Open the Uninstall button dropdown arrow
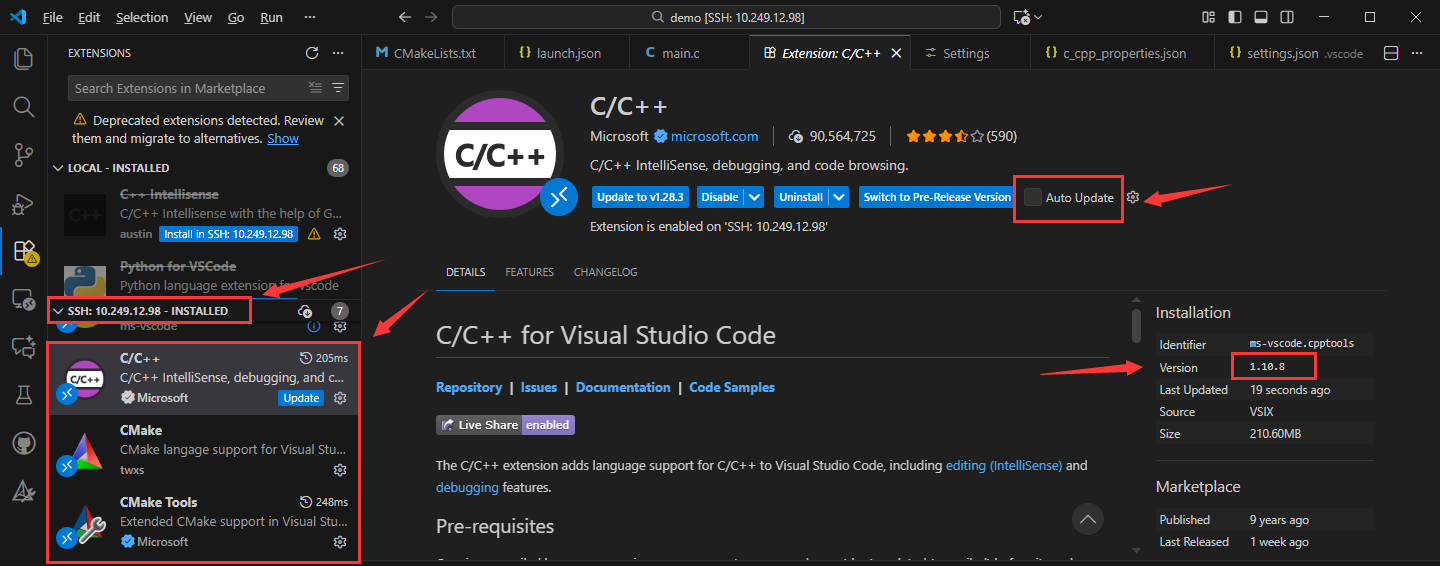The width and height of the screenshot is (1440, 566). (x=839, y=197)
